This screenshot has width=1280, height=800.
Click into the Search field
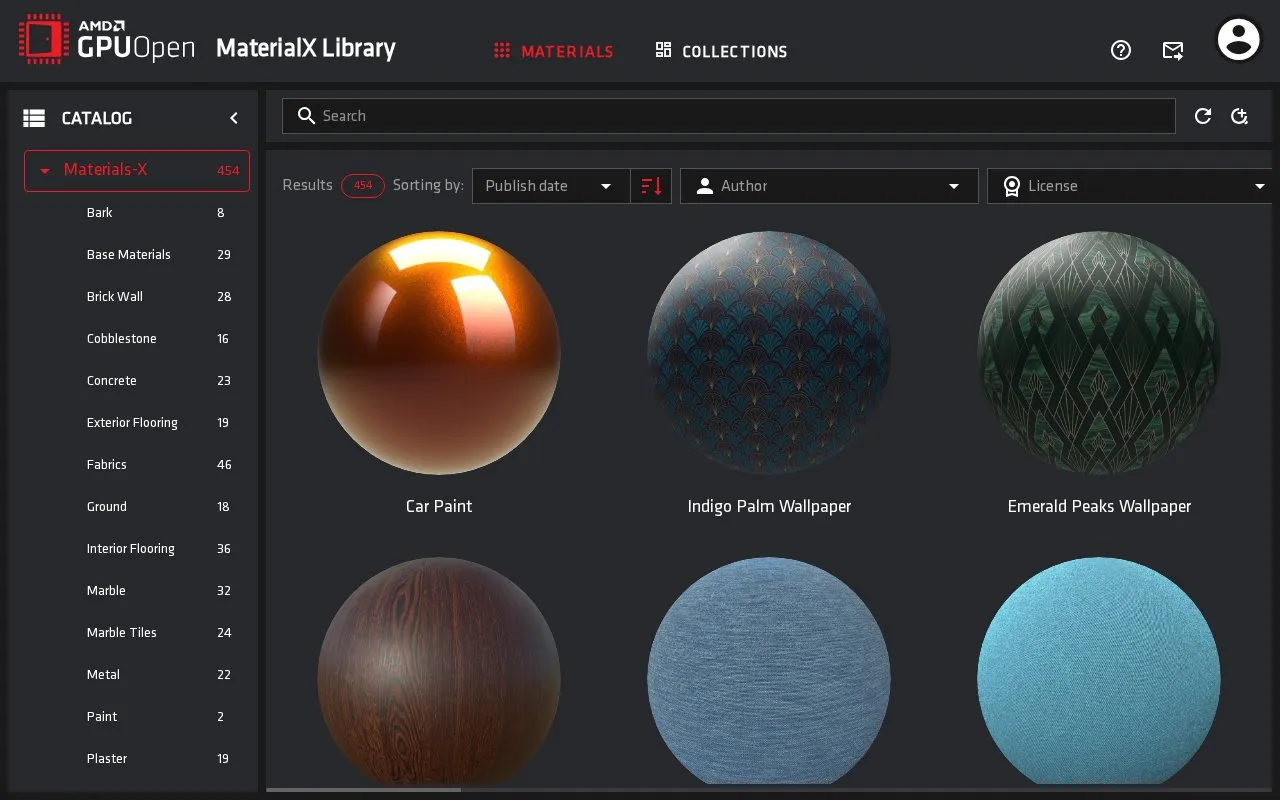pos(728,116)
